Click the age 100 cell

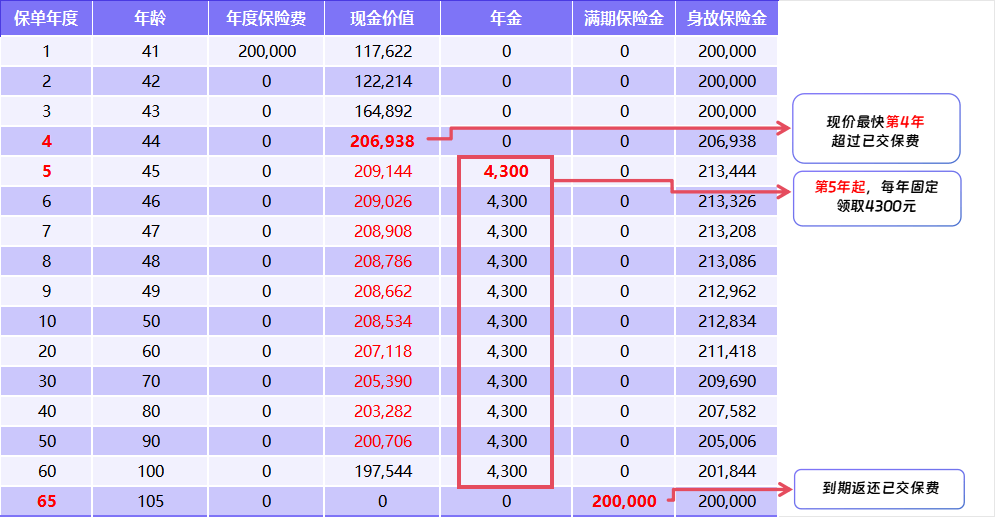(x=150, y=471)
